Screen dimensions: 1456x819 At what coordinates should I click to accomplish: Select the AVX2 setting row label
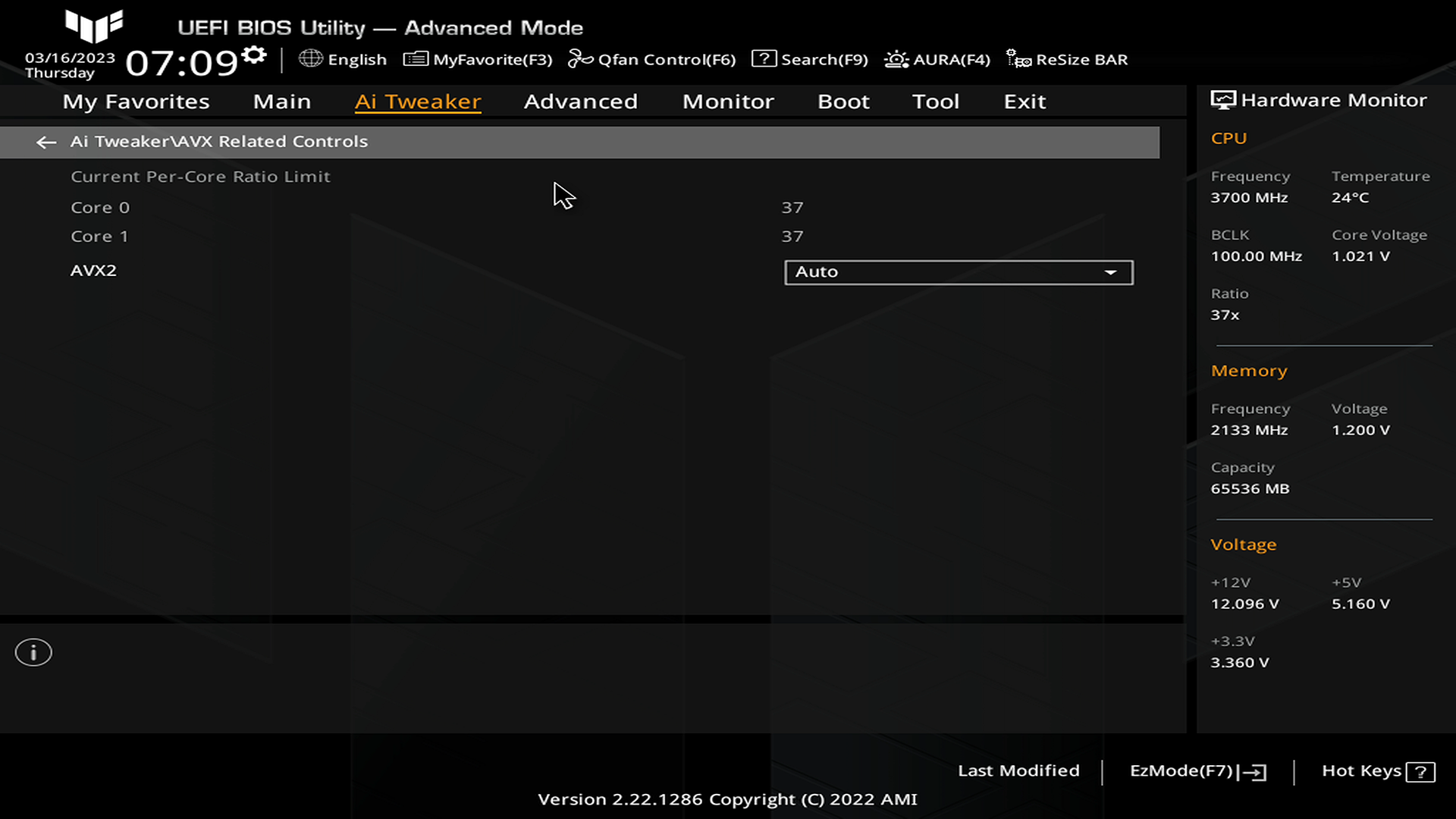point(93,271)
